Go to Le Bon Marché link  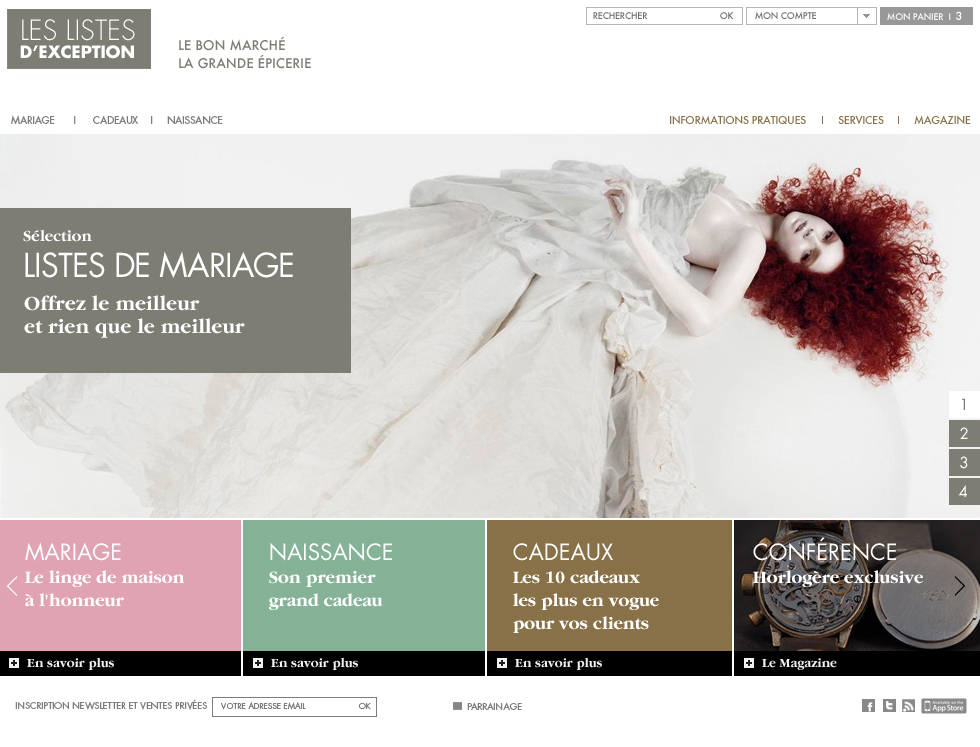[232, 45]
